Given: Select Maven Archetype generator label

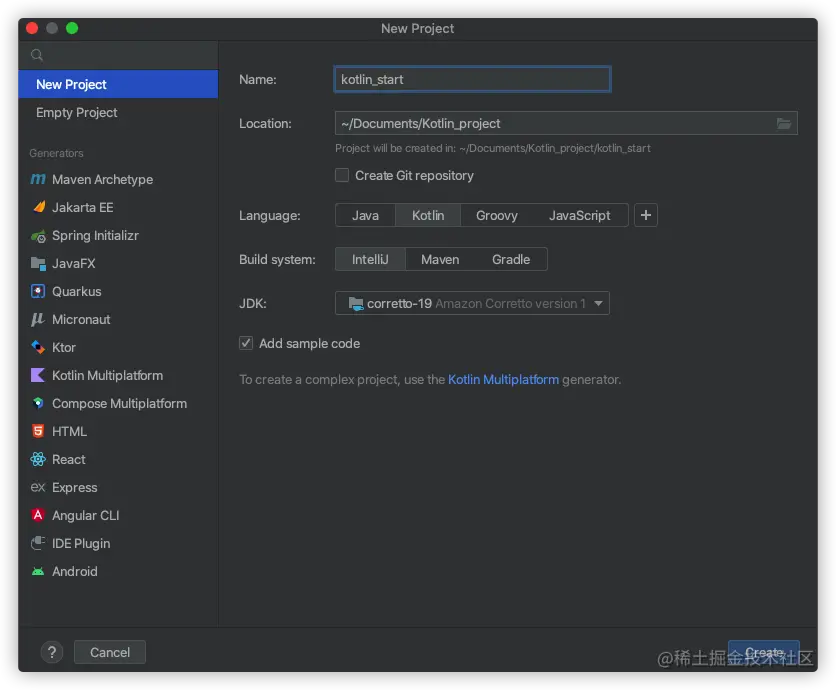Looking at the screenshot, I should [102, 180].
